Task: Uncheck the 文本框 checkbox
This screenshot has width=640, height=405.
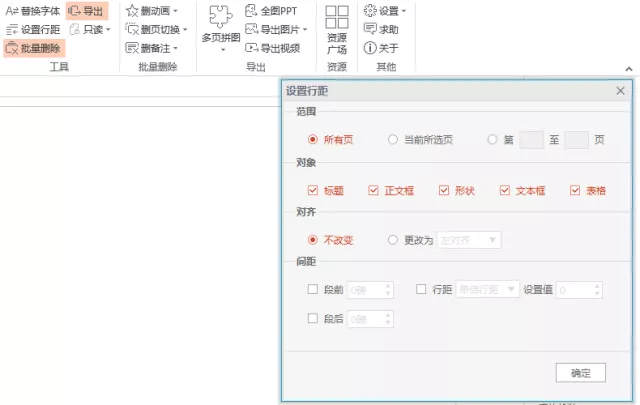Action: pos(504,190)
